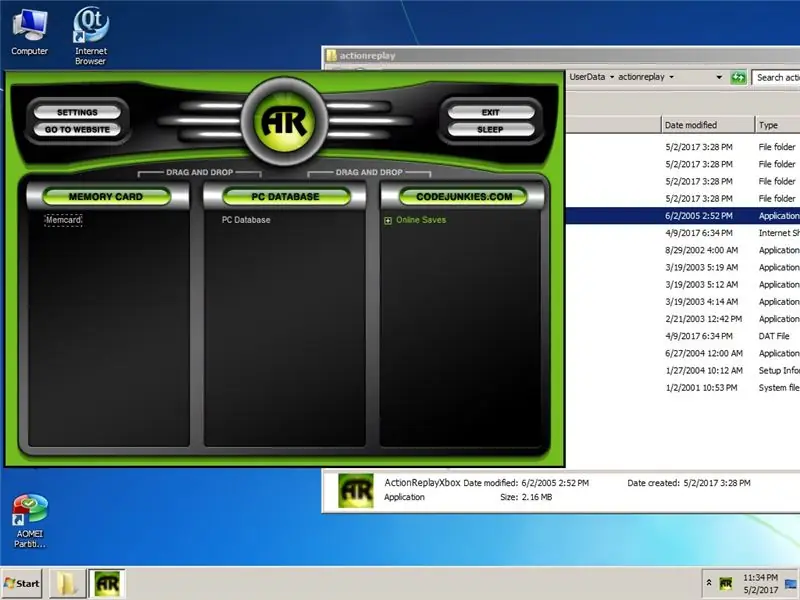The height and width of the screenshot is (600, 800).
Task: Open the dropdown arrow after UserData breadcrumb
Action: [x=612, y=77]
